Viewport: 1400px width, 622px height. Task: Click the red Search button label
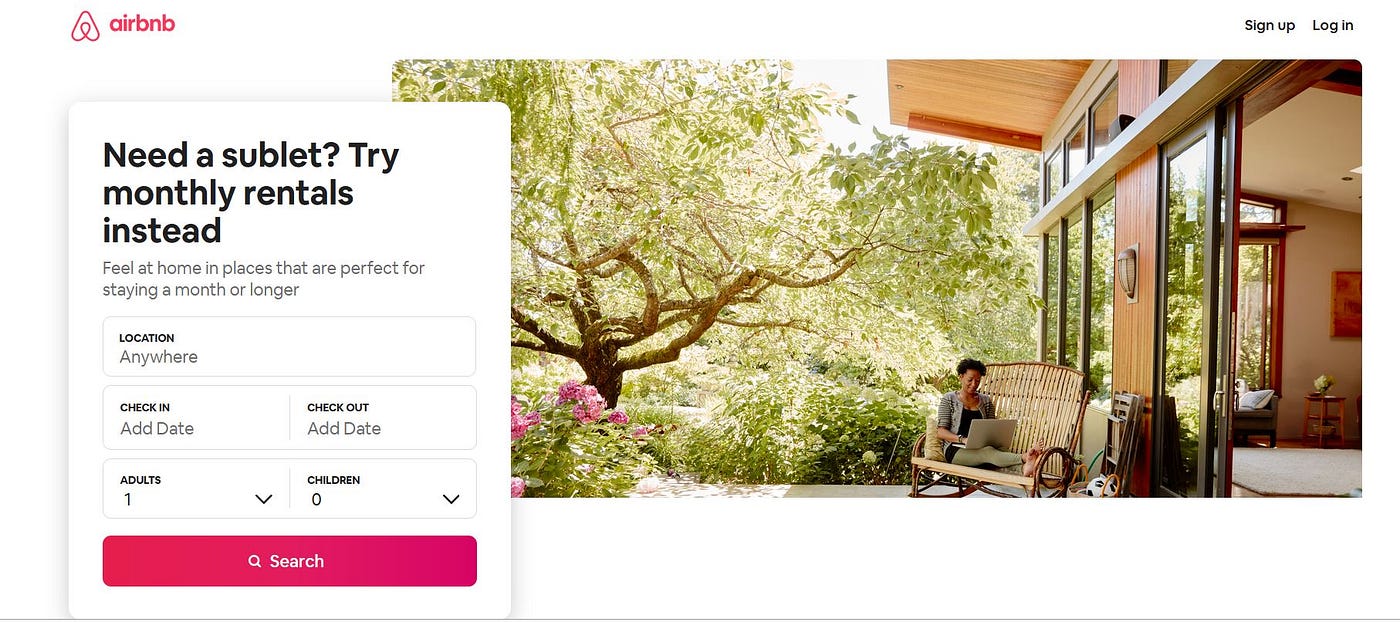(x=297, y=562)
